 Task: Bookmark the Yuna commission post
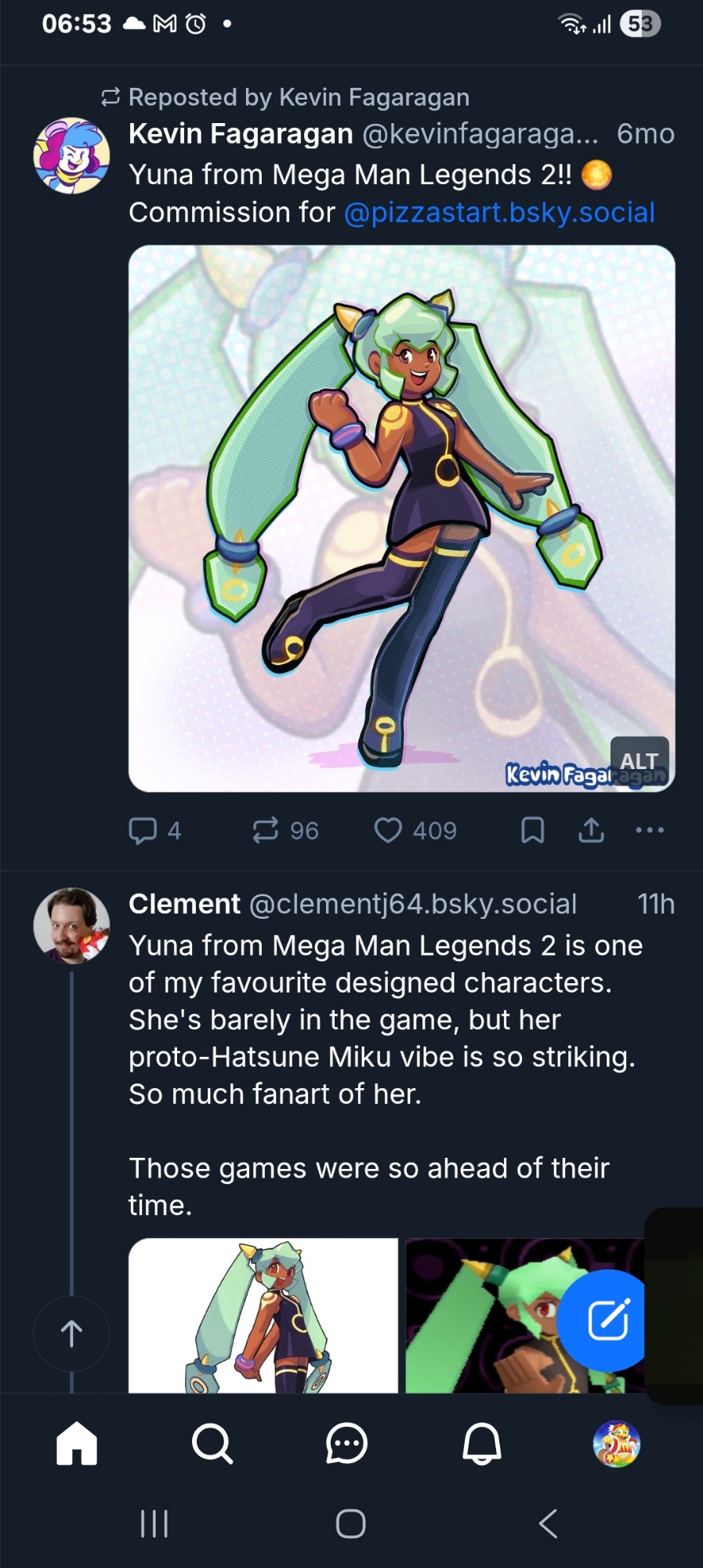[x=533, y=830]
